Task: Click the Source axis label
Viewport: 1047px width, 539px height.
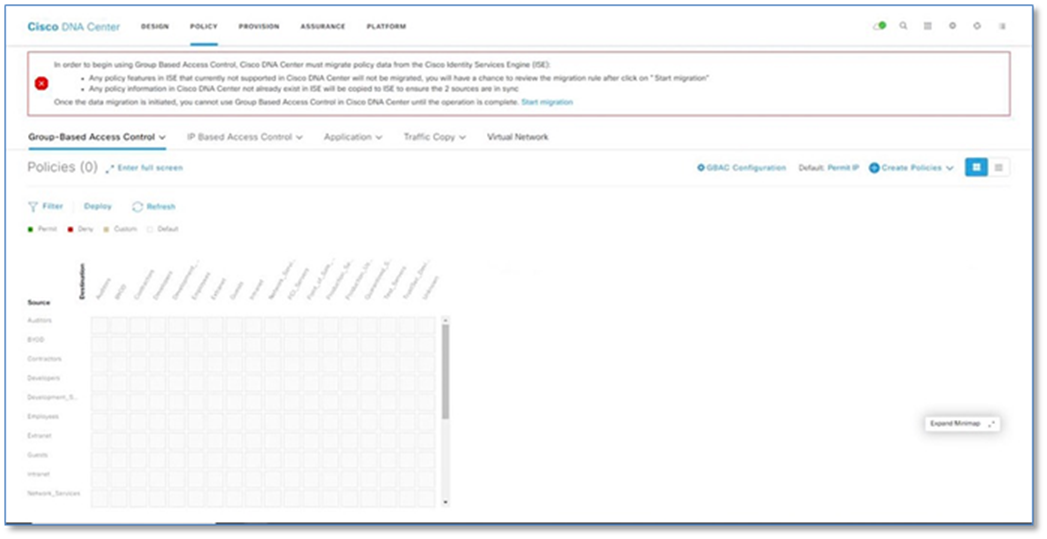Action: 39,303
